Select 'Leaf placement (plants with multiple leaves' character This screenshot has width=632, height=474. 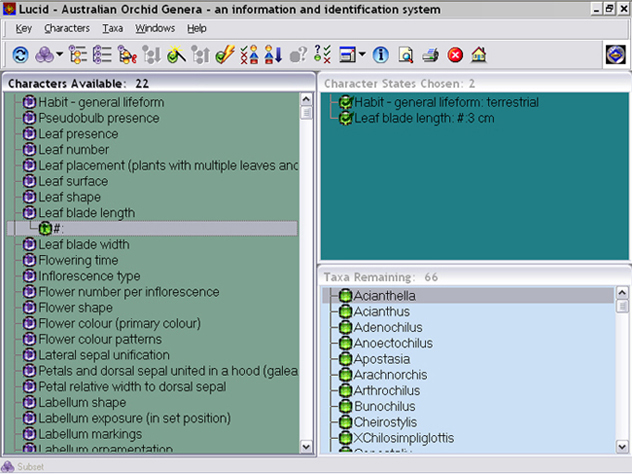click(168, 166)
